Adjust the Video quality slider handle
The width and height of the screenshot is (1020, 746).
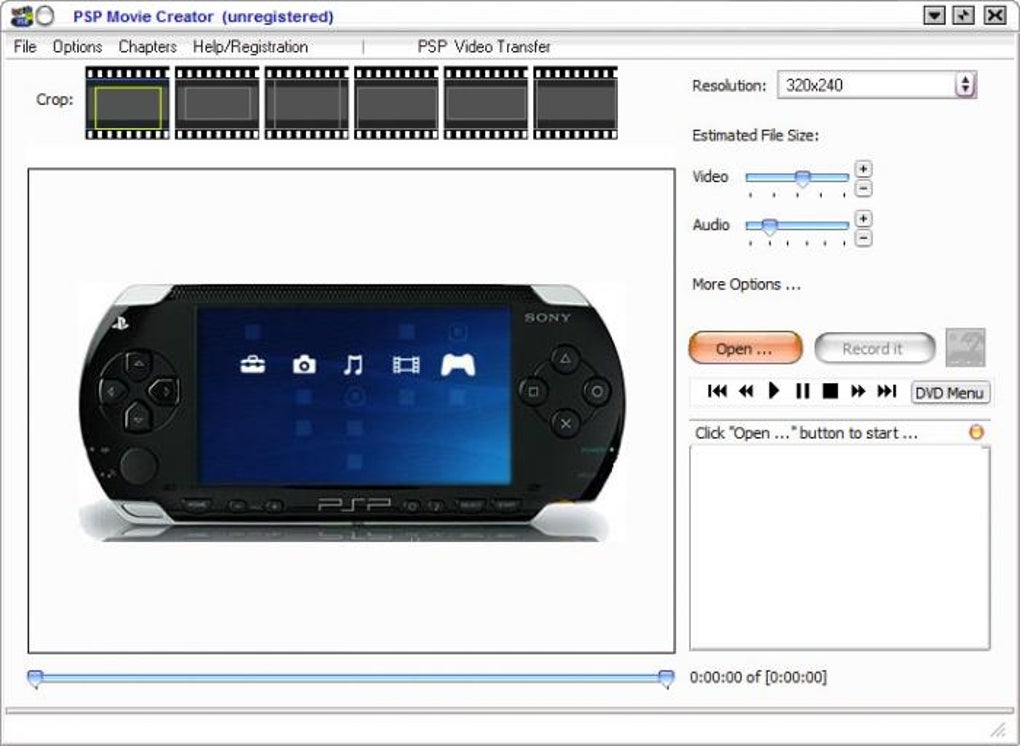click(803, 179)
